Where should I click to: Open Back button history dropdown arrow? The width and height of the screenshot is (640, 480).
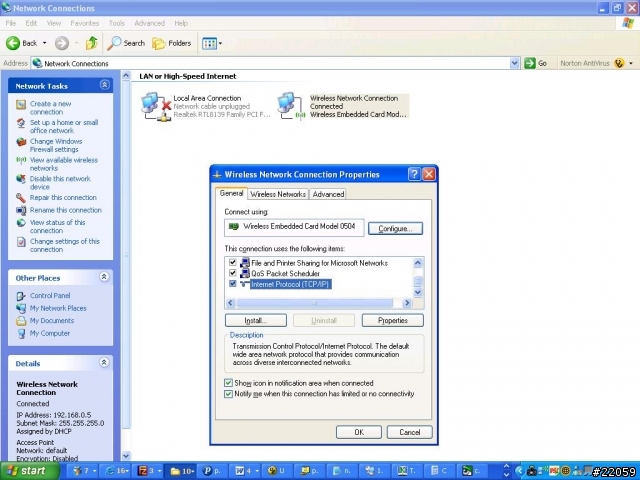coord(44,43)
